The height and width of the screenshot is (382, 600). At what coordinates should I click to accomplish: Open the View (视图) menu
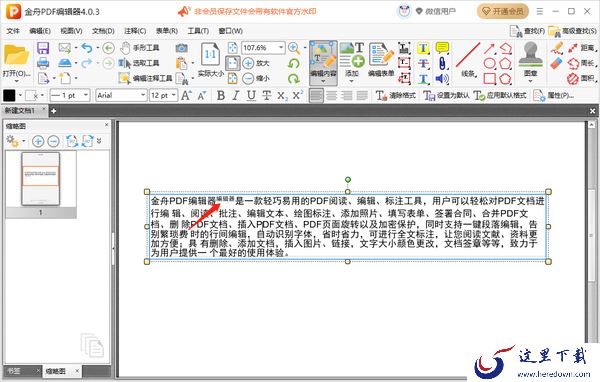[71, 31]
